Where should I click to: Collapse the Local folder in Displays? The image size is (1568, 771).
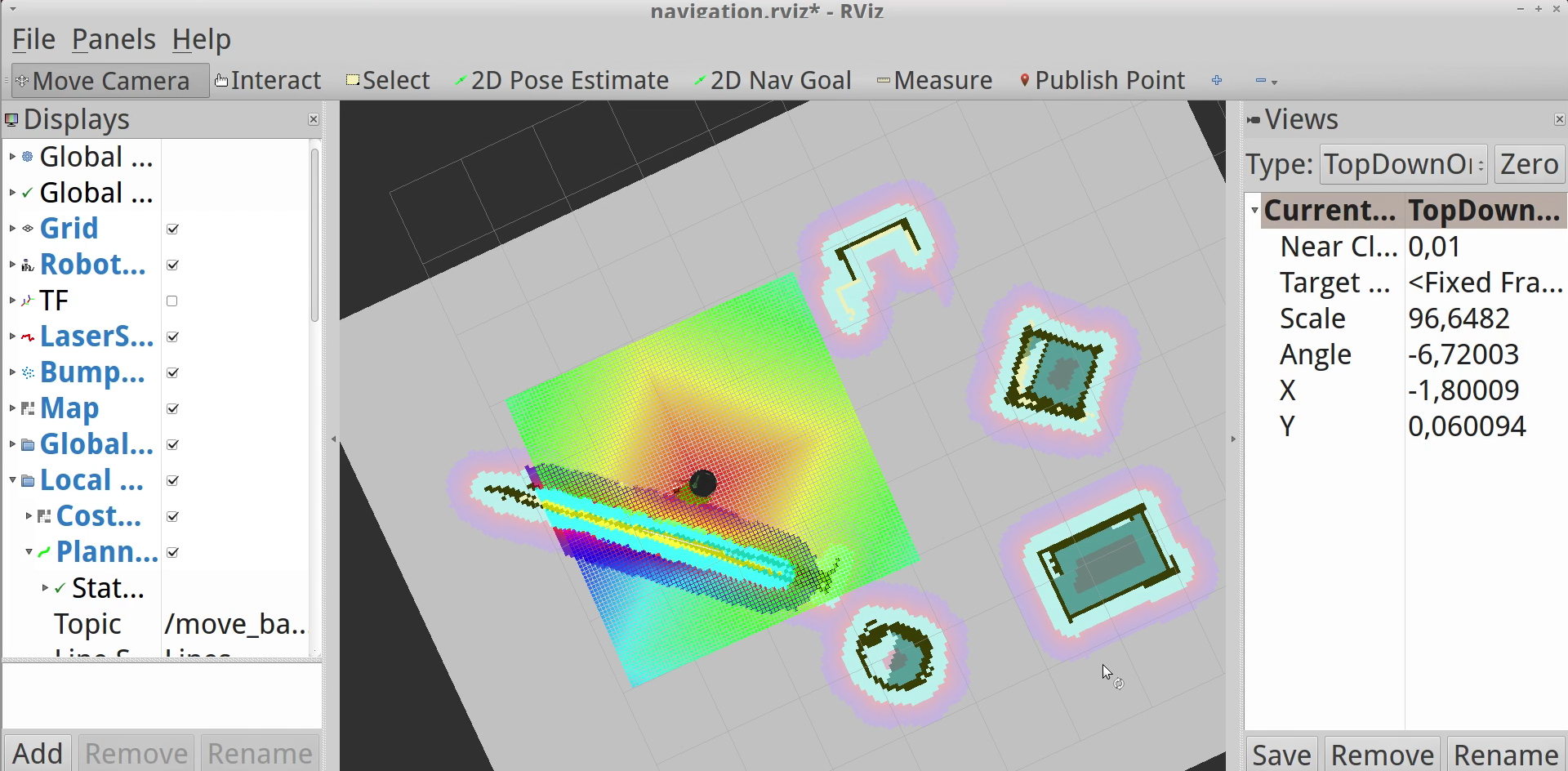point(12,480)
